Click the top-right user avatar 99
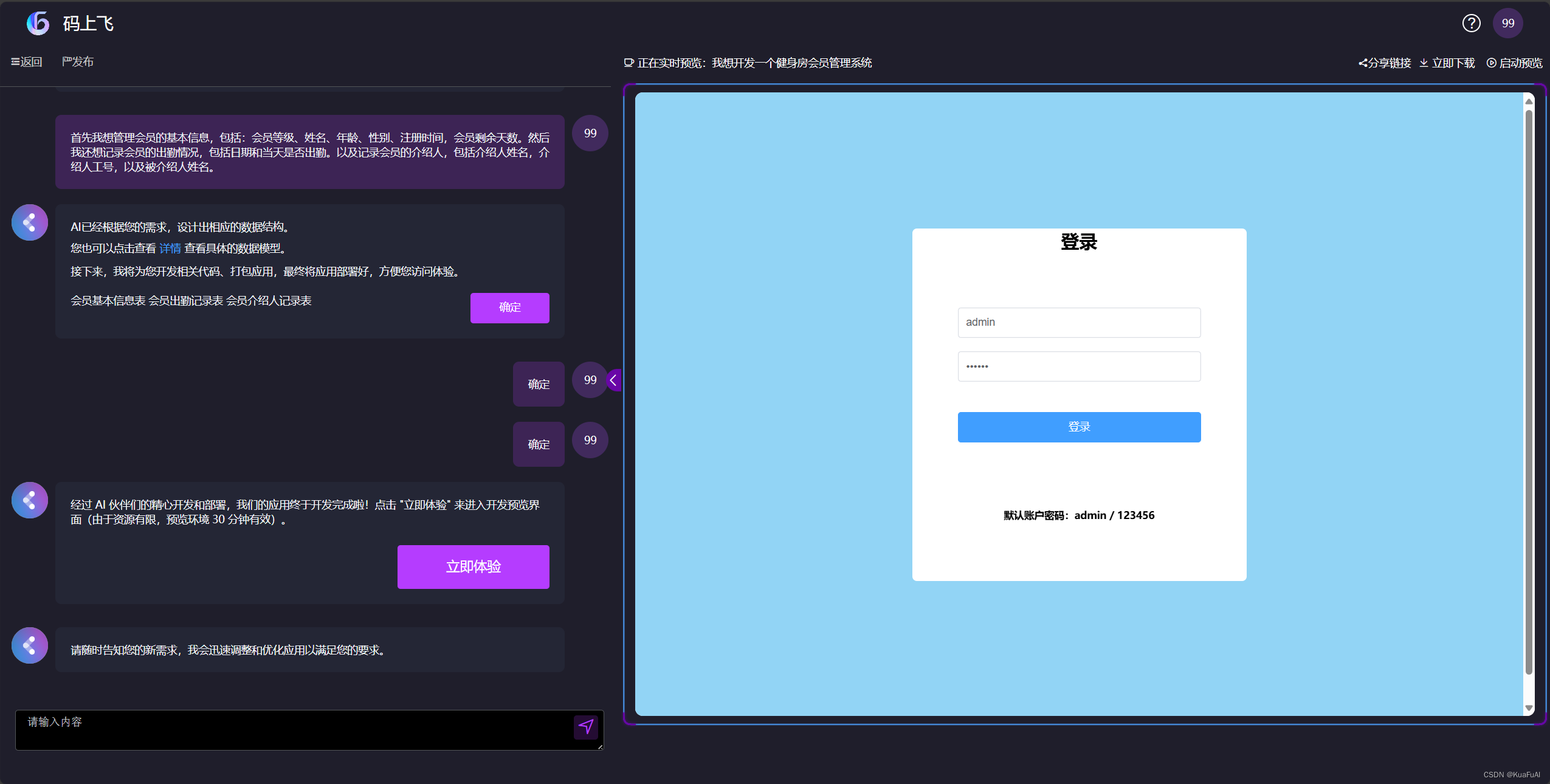This screenshot has width=1550, height=784. (x=1507, y=23)
